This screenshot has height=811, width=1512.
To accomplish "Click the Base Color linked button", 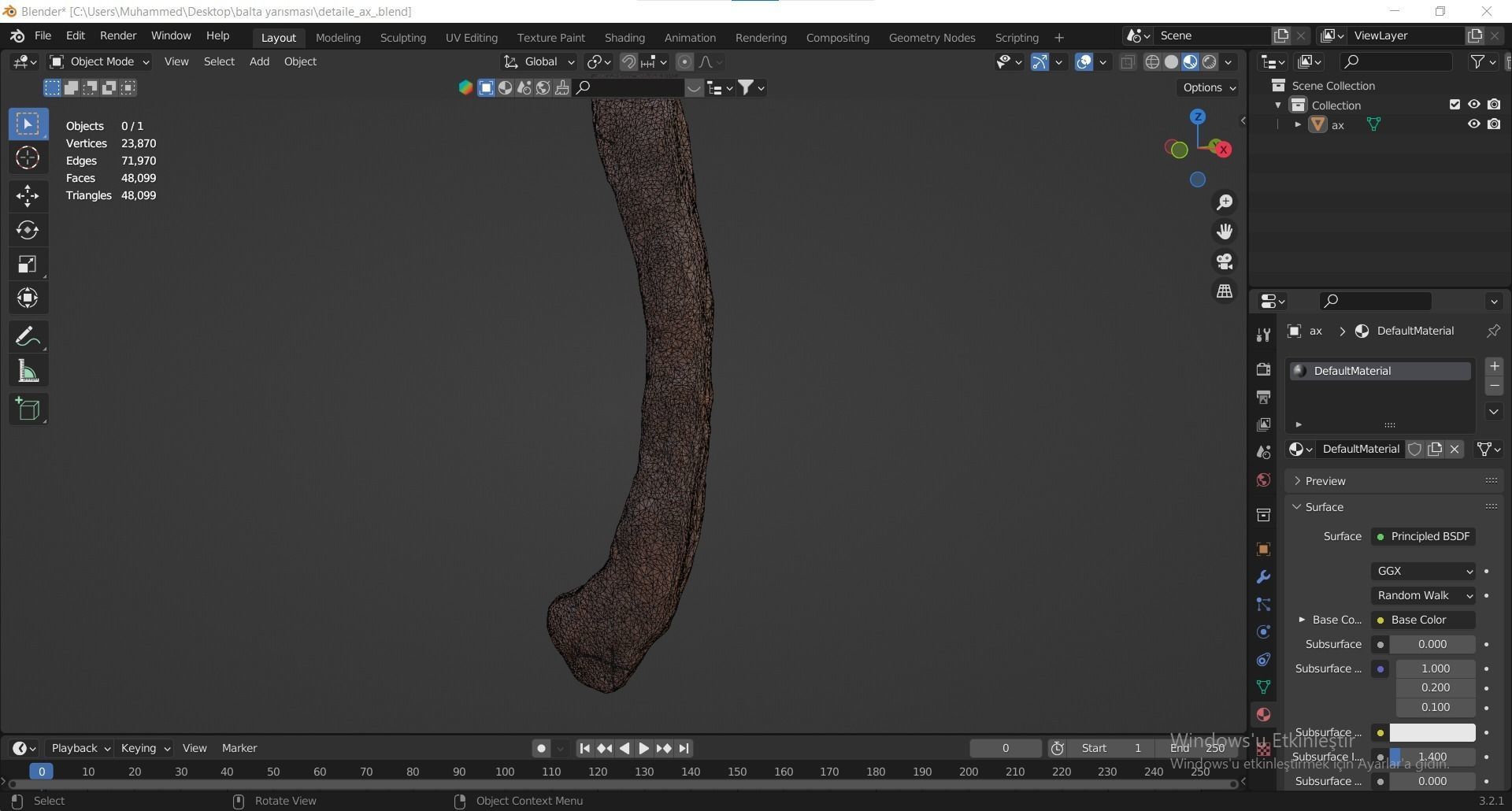I will click(x=1423, y=620).
